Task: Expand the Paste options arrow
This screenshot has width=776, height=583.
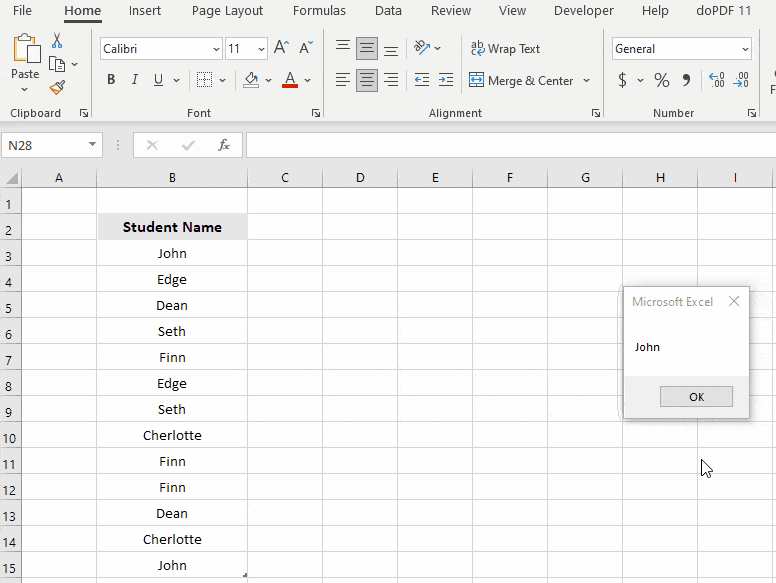Action: 25,90
